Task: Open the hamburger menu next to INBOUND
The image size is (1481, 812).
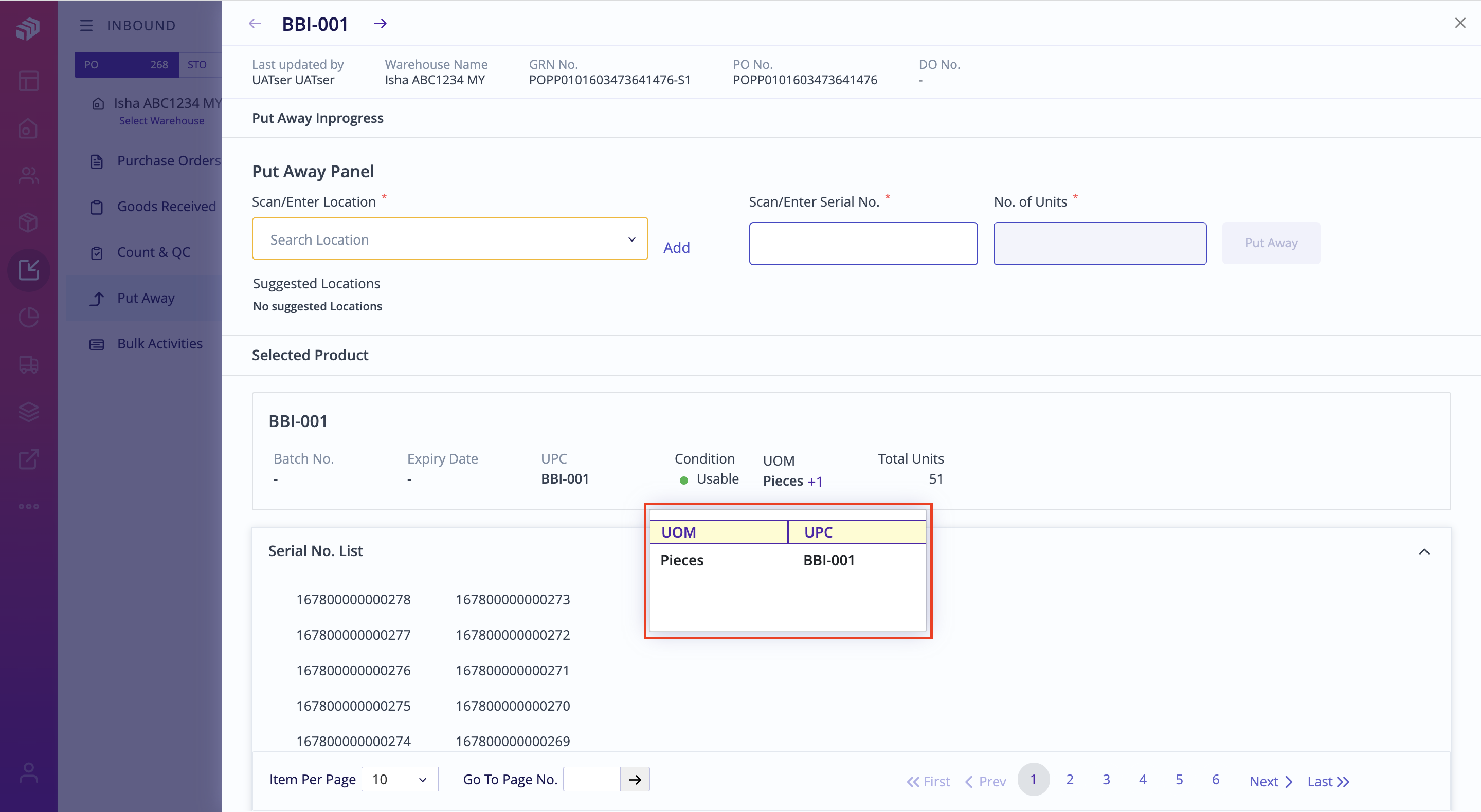Action: (86, 25)
